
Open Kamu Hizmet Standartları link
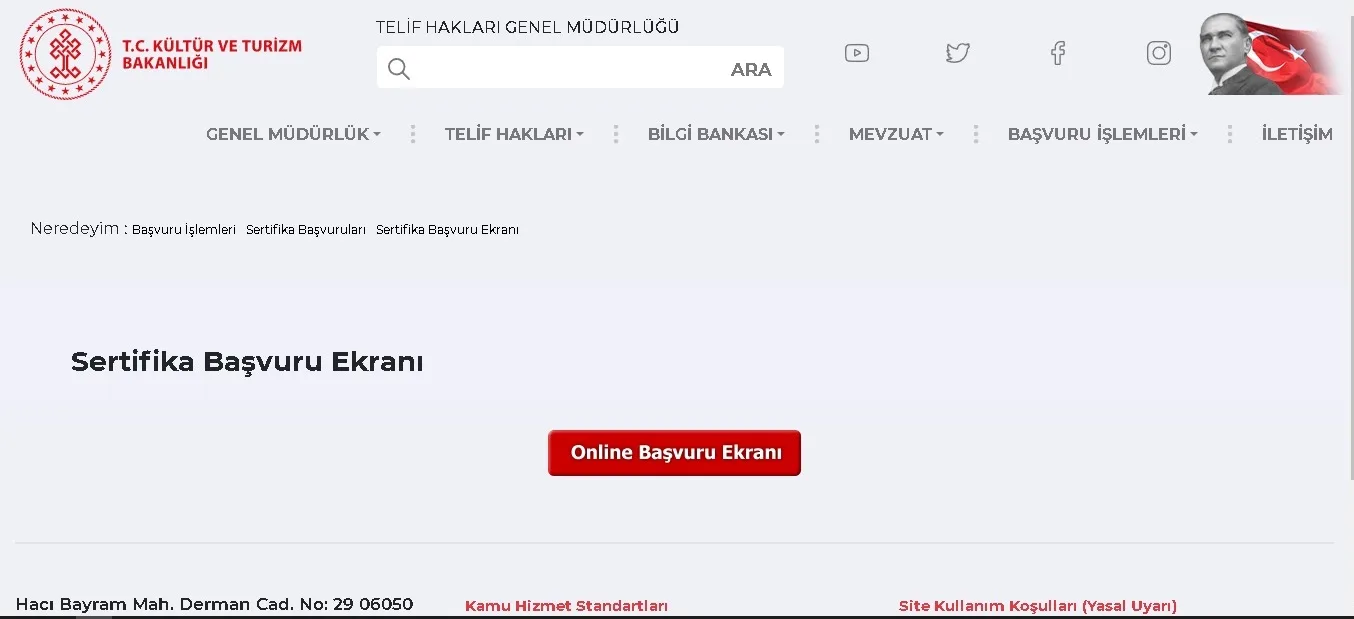[x=566, y=606]
